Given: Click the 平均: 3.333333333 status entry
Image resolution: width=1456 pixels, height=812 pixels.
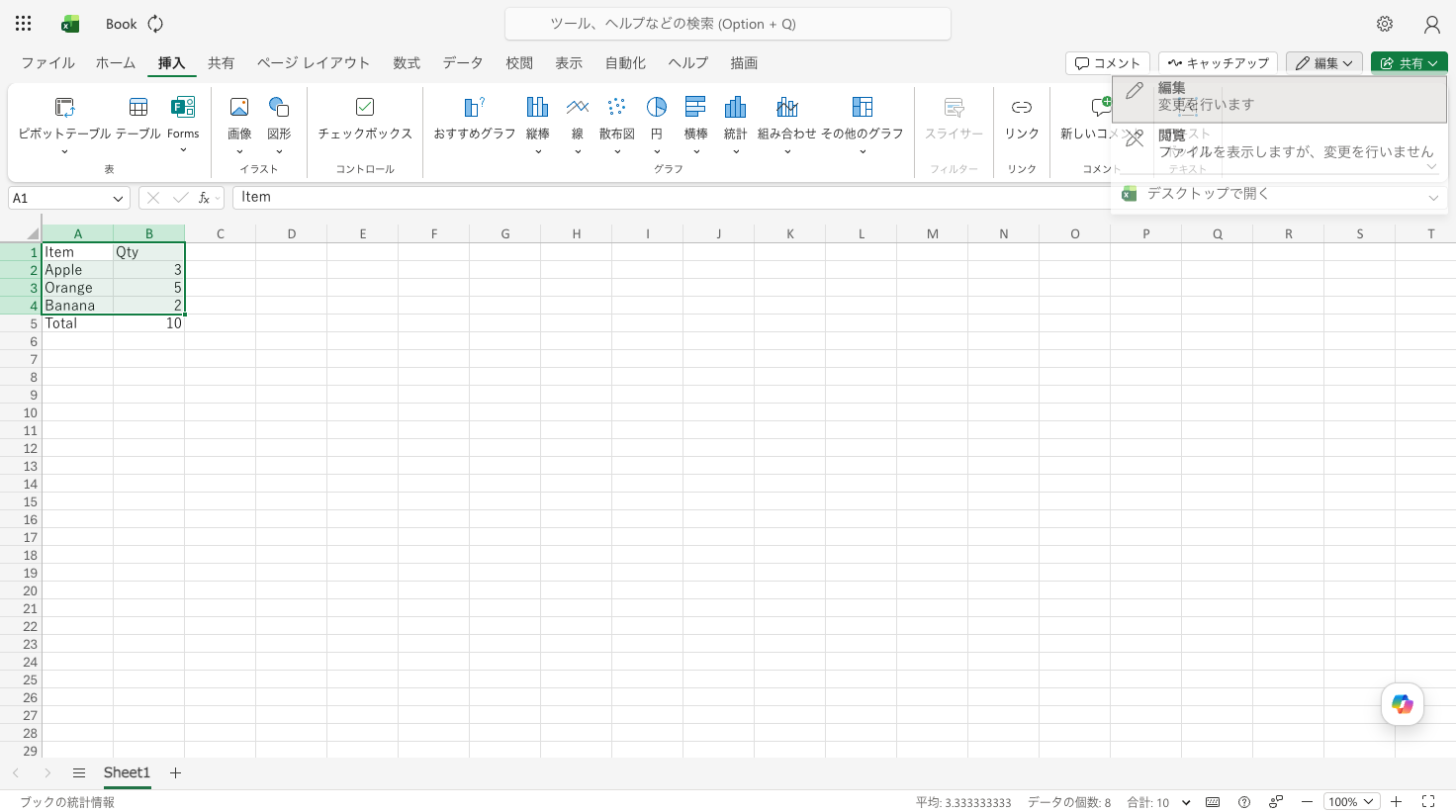Looking at the screenshot, I should point(963,802).
